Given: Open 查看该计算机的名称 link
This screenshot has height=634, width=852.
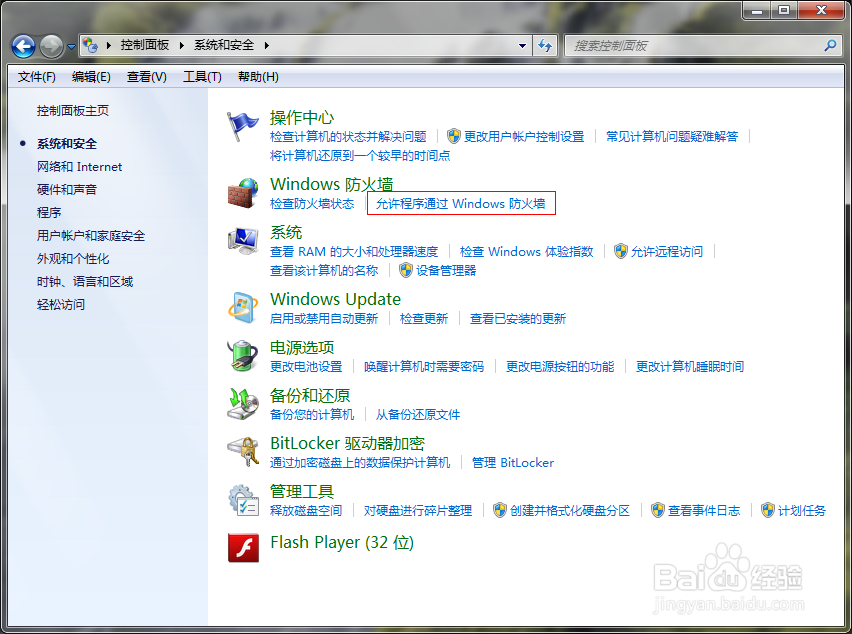Looking at the screenshot, I should point(324,270).
